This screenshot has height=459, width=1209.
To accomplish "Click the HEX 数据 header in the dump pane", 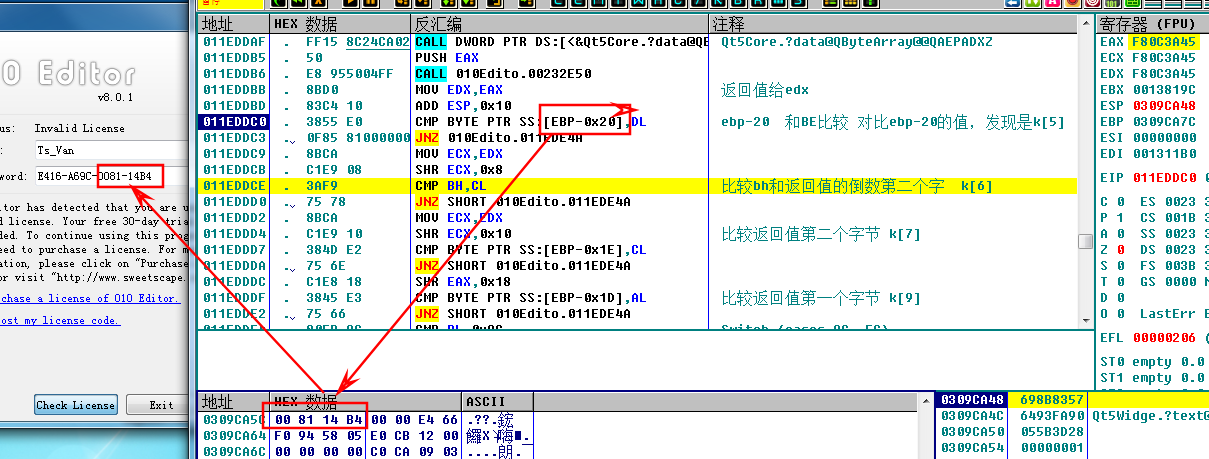I will pos(366,402).
